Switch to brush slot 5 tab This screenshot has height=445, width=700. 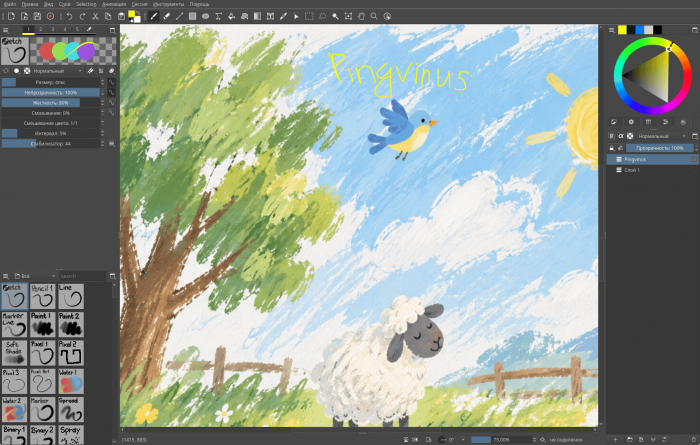[77, 29]
